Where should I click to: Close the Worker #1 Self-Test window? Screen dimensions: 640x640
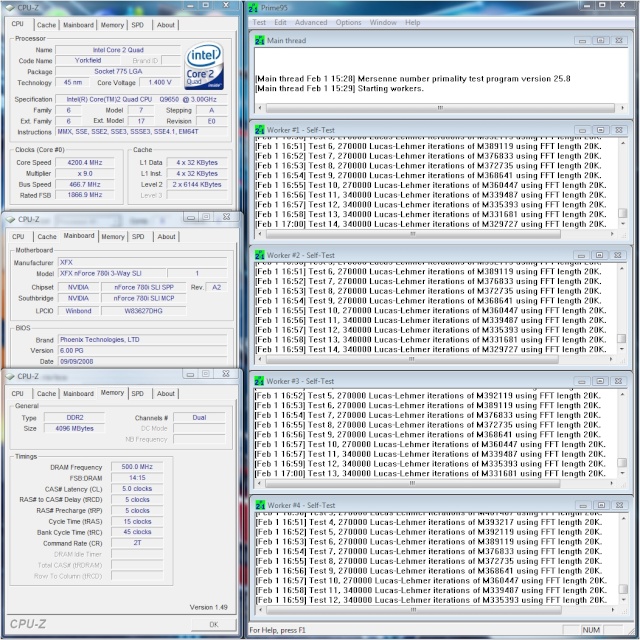pos(619,130)
